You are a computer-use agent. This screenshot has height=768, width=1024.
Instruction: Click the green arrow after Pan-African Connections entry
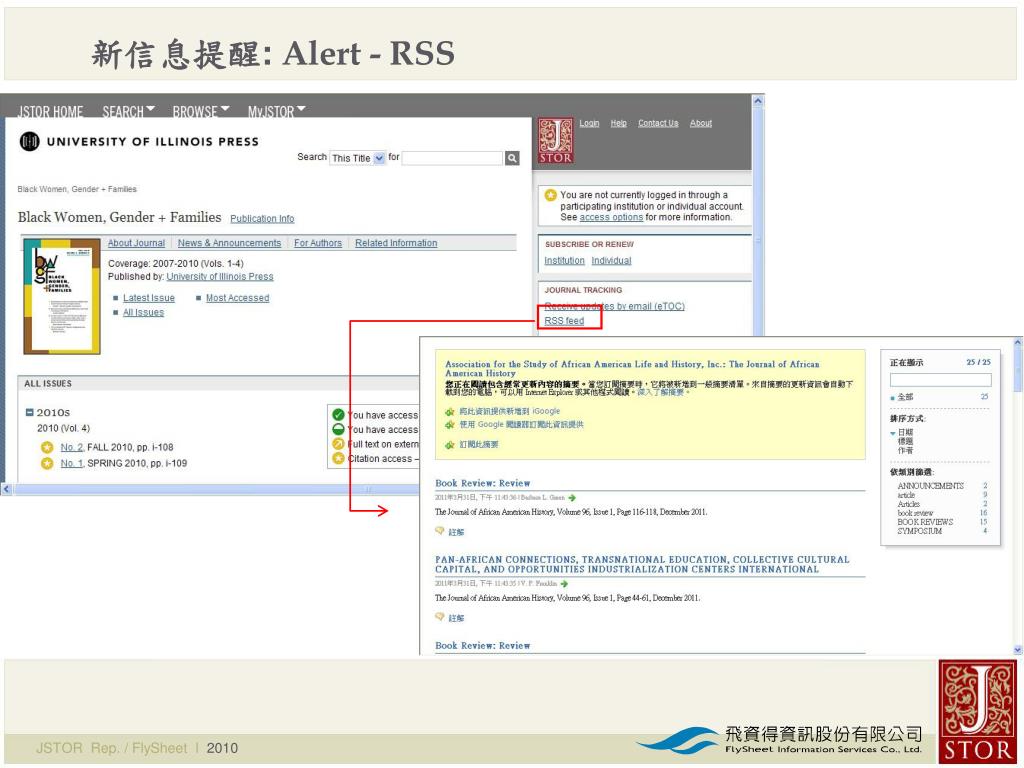[564, 584]
